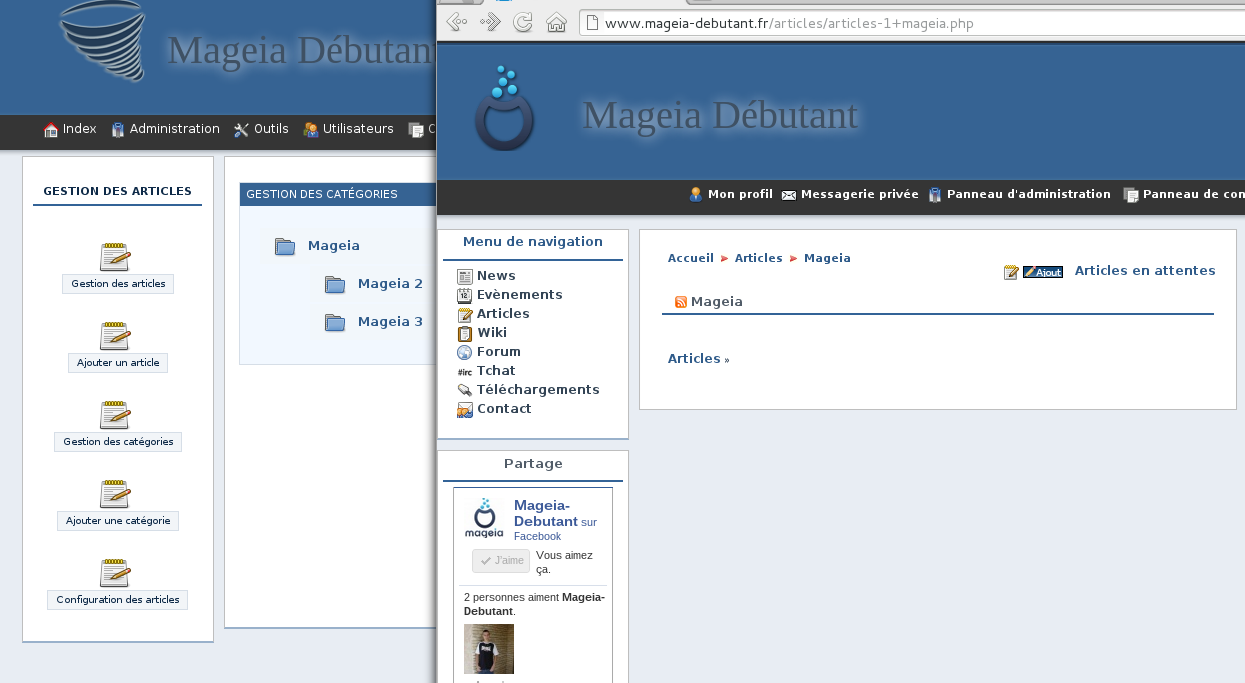Open Messagerie privée in the top bar
This screenshot has width=1245, height=683.
coord(859,195)
